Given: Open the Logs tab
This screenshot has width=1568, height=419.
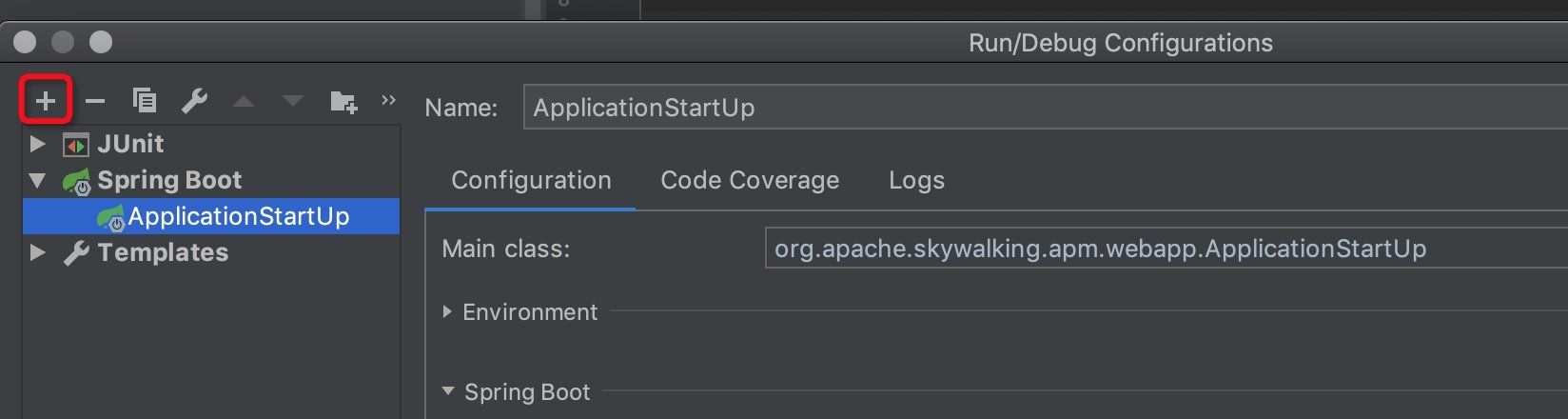Looking at the screenshot, I should click(x=916, y=181).
